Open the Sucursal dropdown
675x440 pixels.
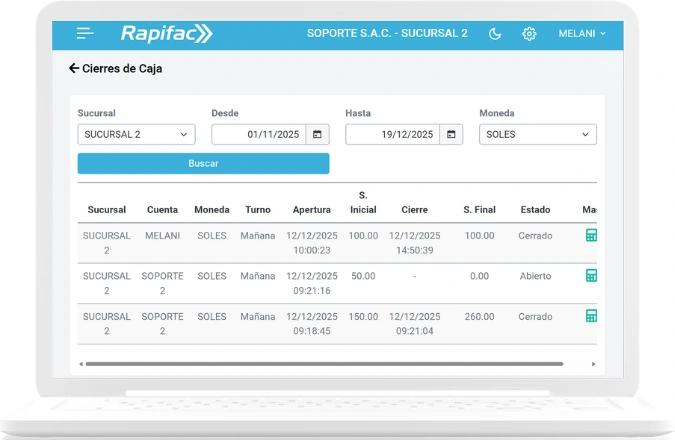point(136,134)
